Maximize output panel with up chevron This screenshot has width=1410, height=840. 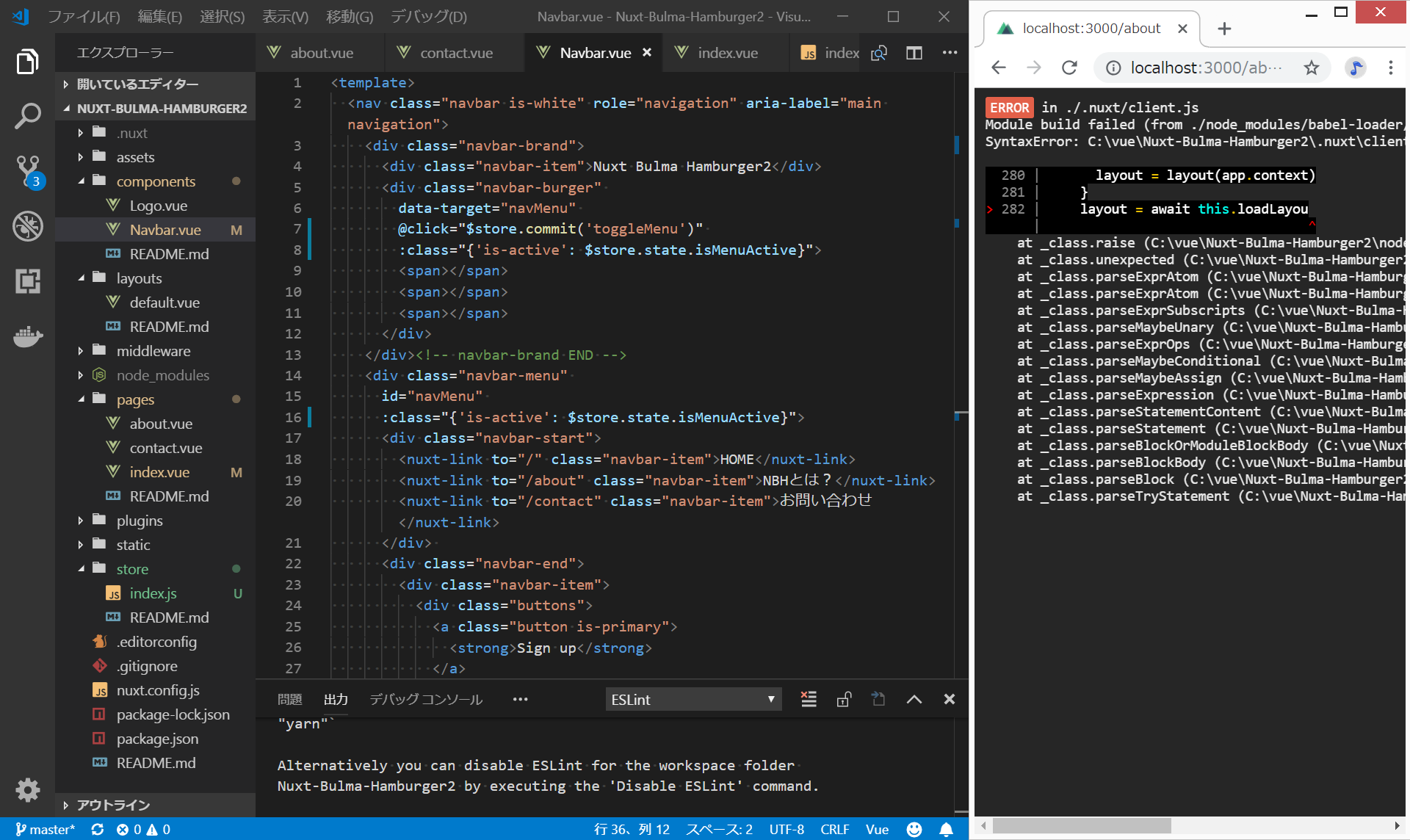pyautogui.click(x=914, y=699)
